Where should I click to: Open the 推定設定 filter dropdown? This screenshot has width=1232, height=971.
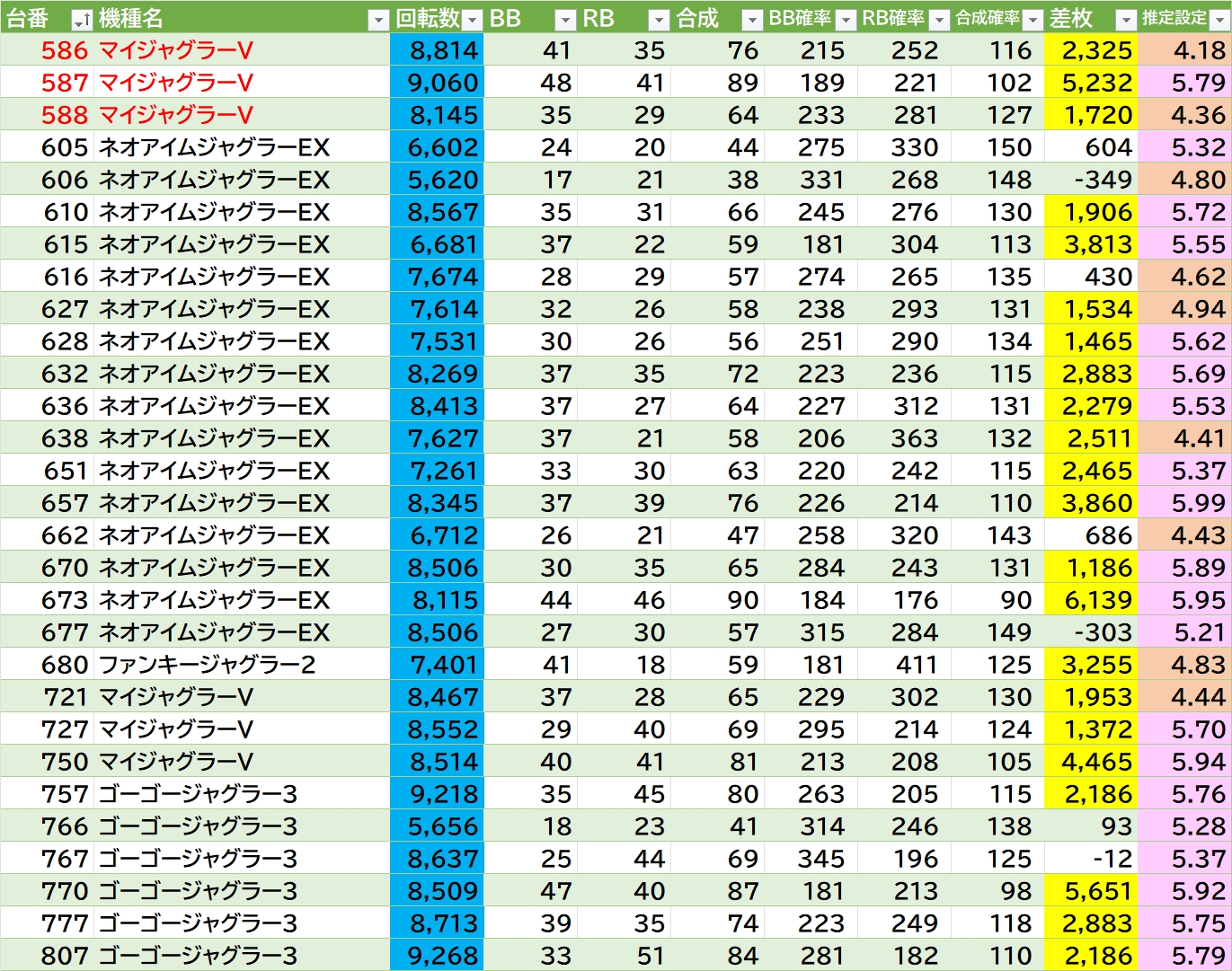tap(1219, 20)
